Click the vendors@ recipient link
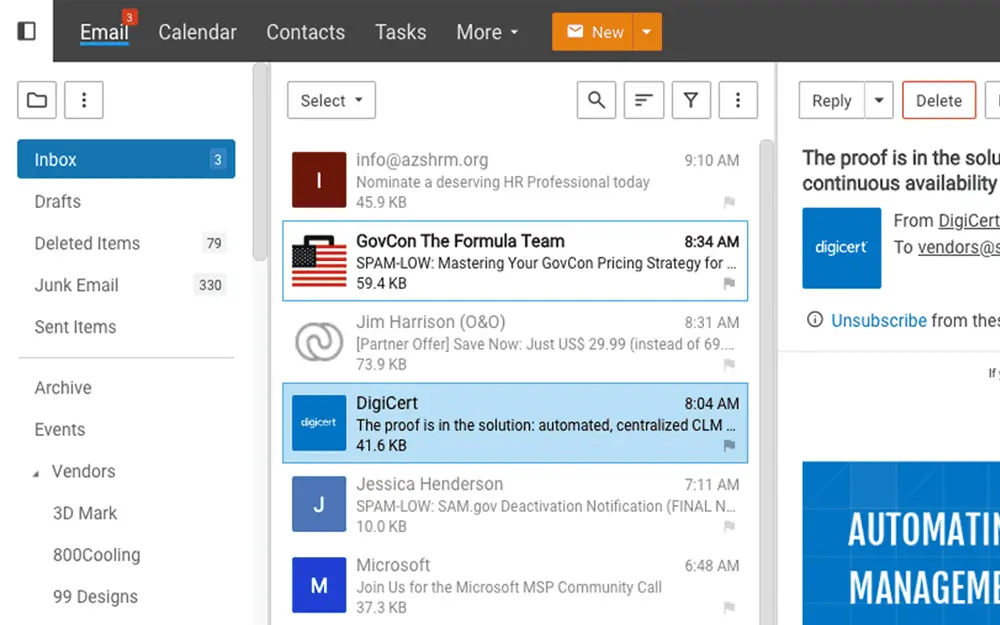Screen dimensions: 1000x625 coord(959,247)
